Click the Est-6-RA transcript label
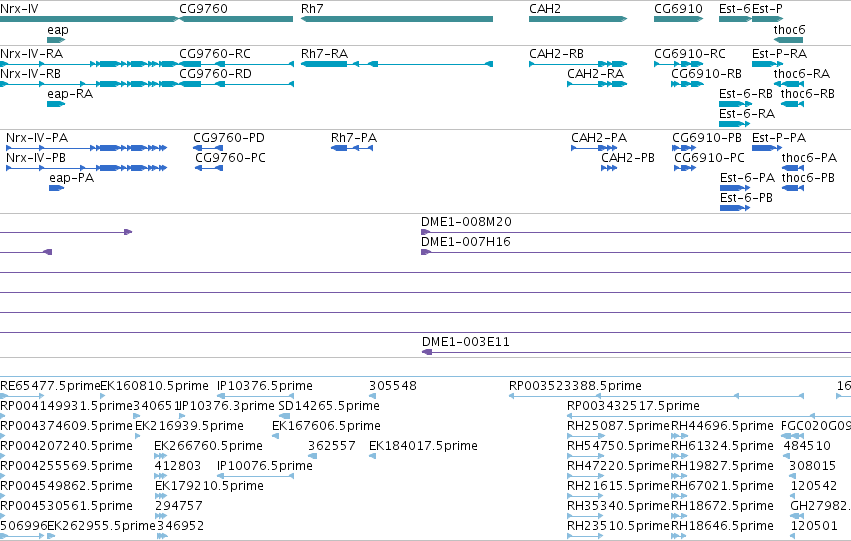851x541 pixels. click(x=747, y=114)
